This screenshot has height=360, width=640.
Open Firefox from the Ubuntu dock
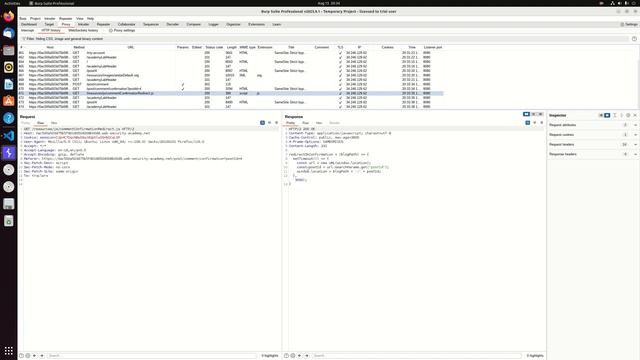pyautogui.click(x=9, y=16)
